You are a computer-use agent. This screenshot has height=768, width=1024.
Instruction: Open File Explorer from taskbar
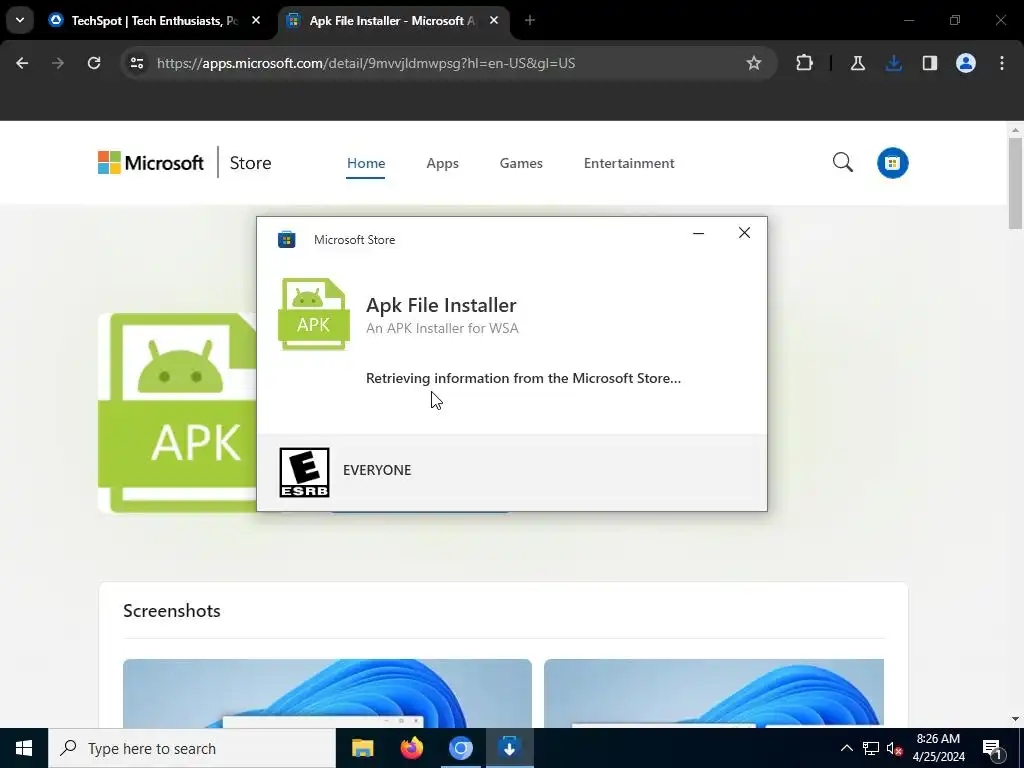[362, 748]
